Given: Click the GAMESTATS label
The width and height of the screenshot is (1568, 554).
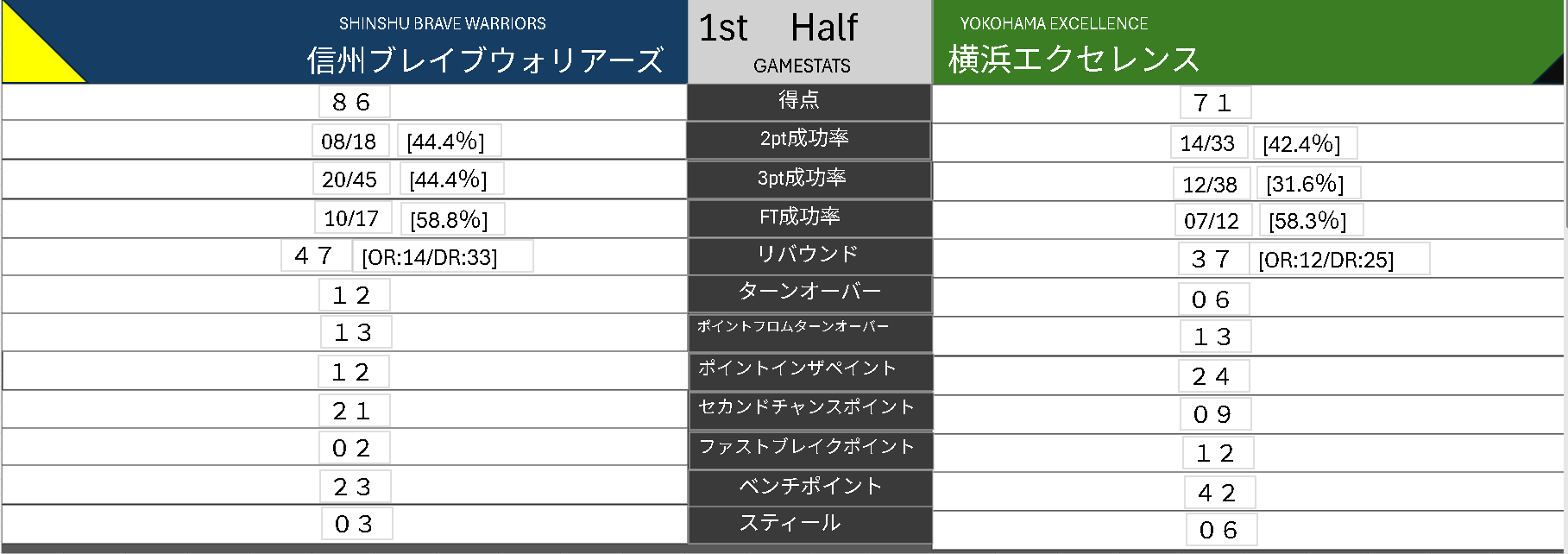Looking at the screenshot, I should tap(802, 66).
